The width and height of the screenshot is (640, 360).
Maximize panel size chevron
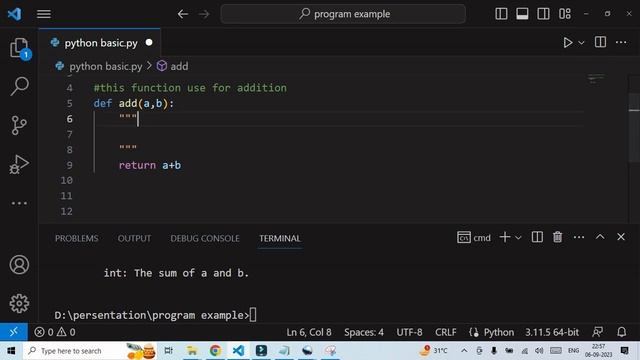pos(600,237)
